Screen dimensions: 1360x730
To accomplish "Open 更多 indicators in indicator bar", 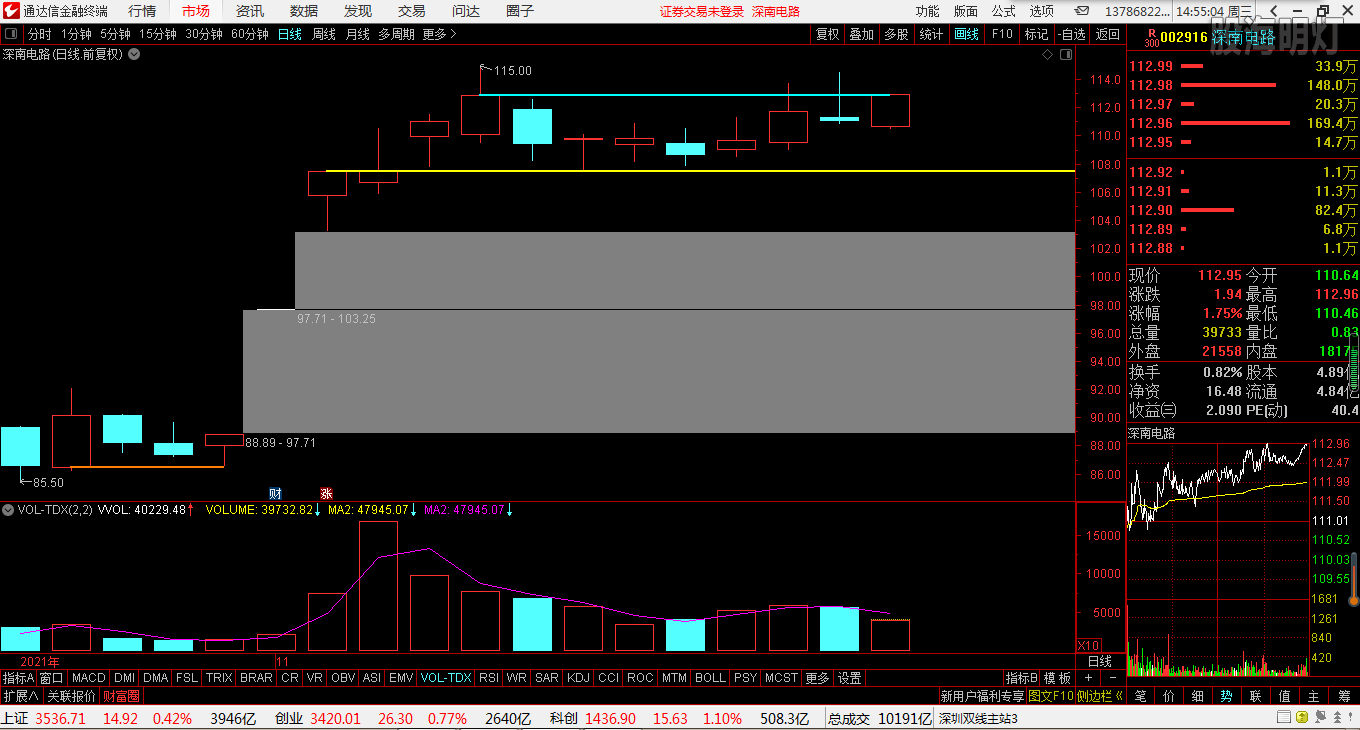I will [817, 677].
